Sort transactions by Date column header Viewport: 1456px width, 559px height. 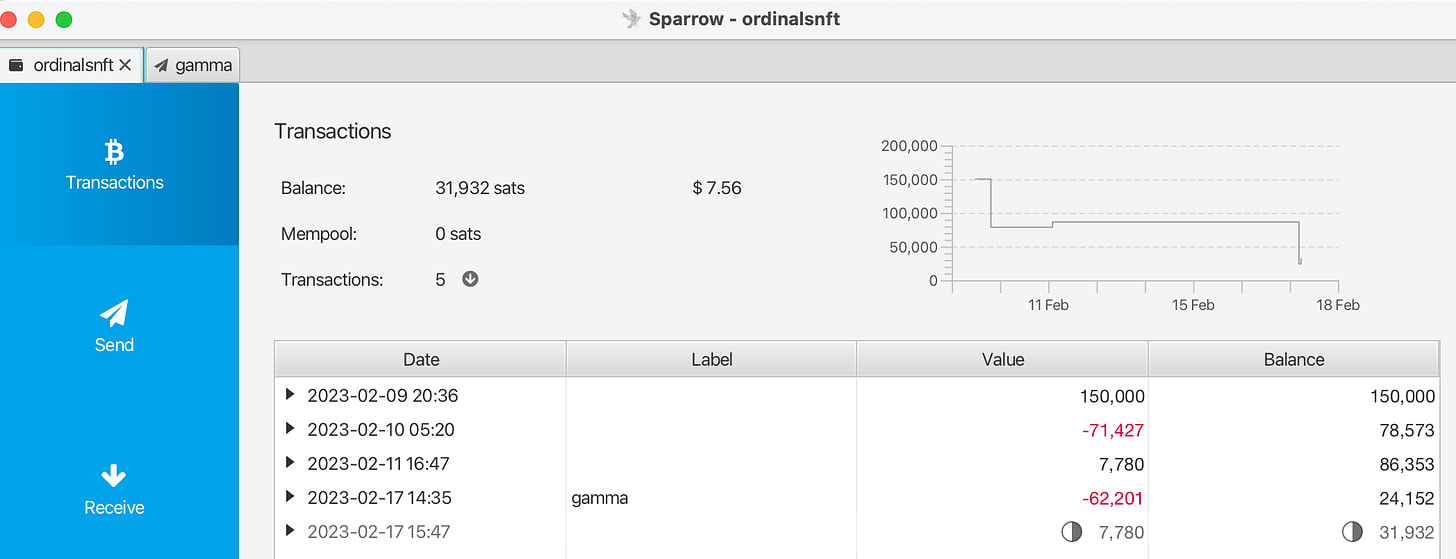click(421, 360)
